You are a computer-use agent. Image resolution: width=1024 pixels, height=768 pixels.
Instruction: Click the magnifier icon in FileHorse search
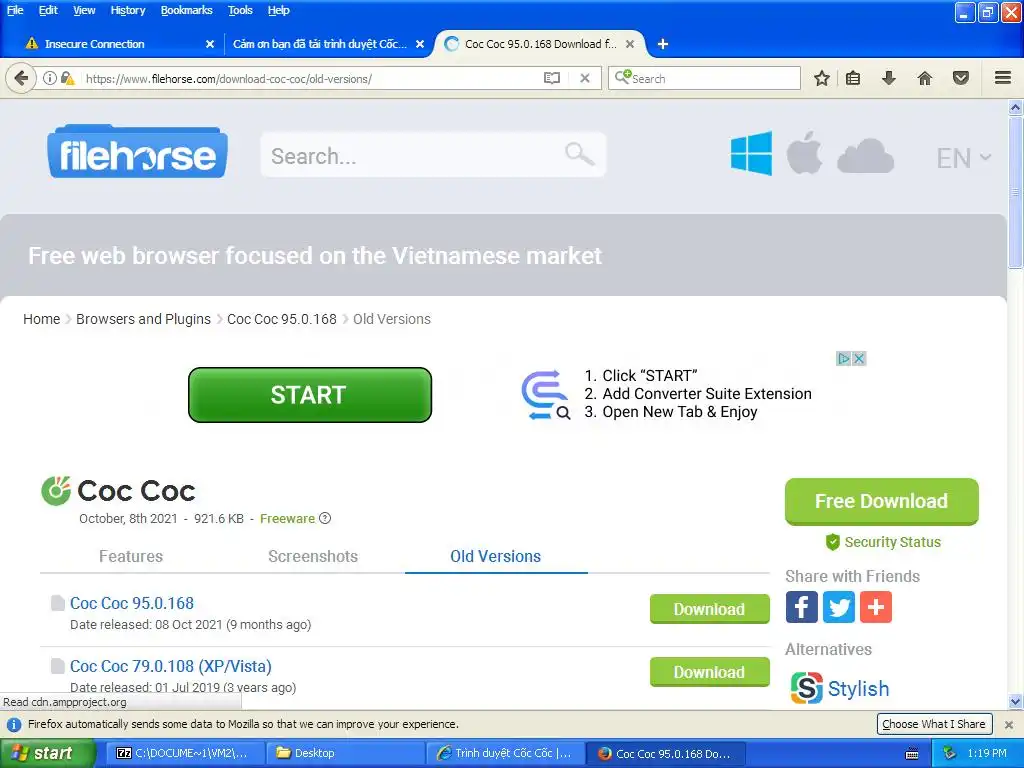pyautogui.click(x=579, y=155)
